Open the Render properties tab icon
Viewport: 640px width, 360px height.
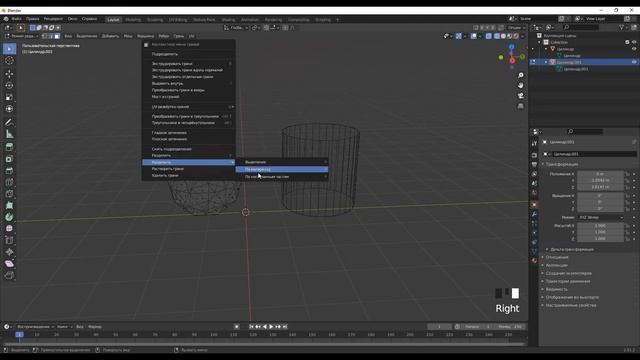tap(534, 156)
